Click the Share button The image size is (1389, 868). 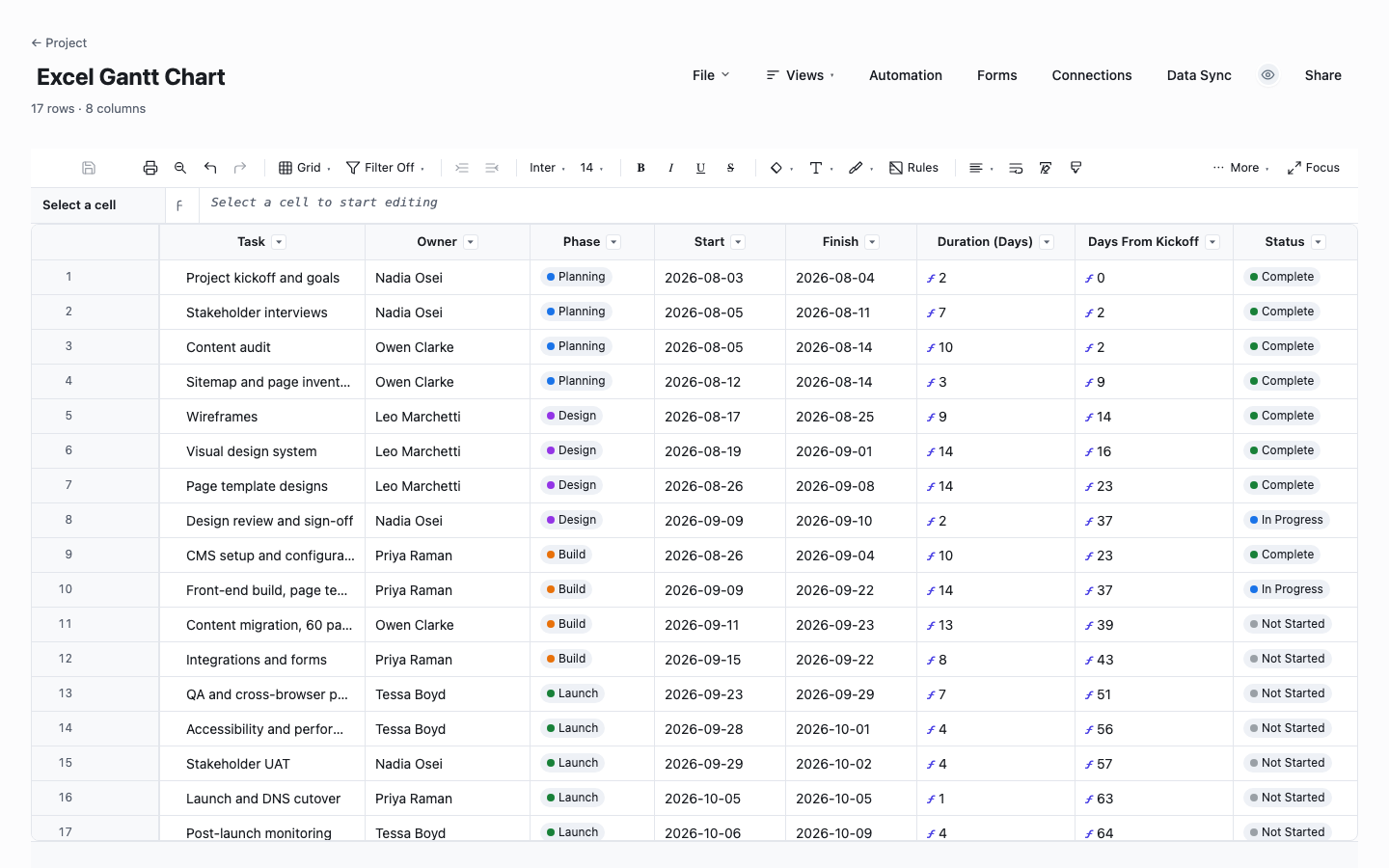tap(1323, 75)
